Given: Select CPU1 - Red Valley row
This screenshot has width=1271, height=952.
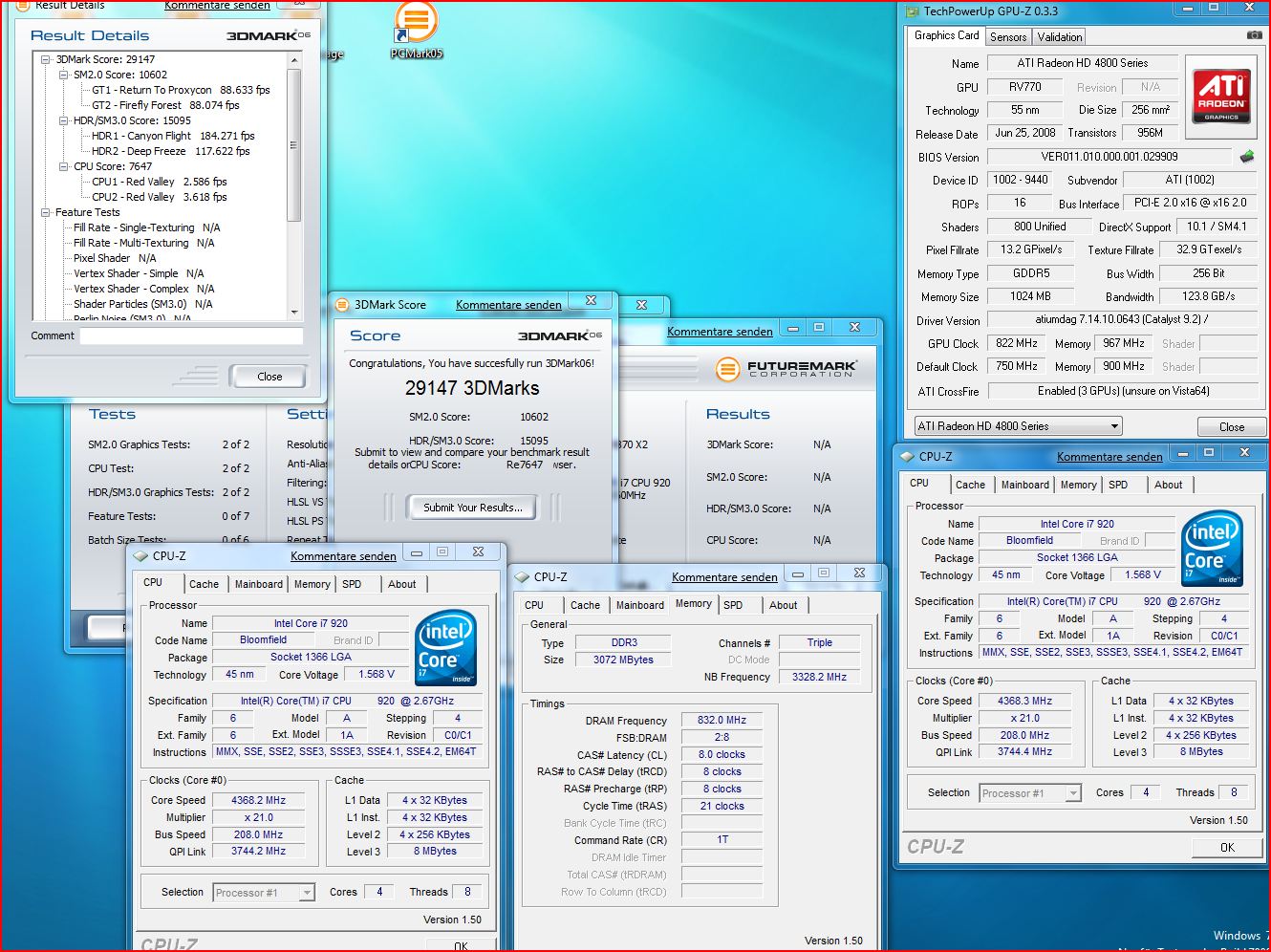Looking at the screenshot, I should (159, 182).
